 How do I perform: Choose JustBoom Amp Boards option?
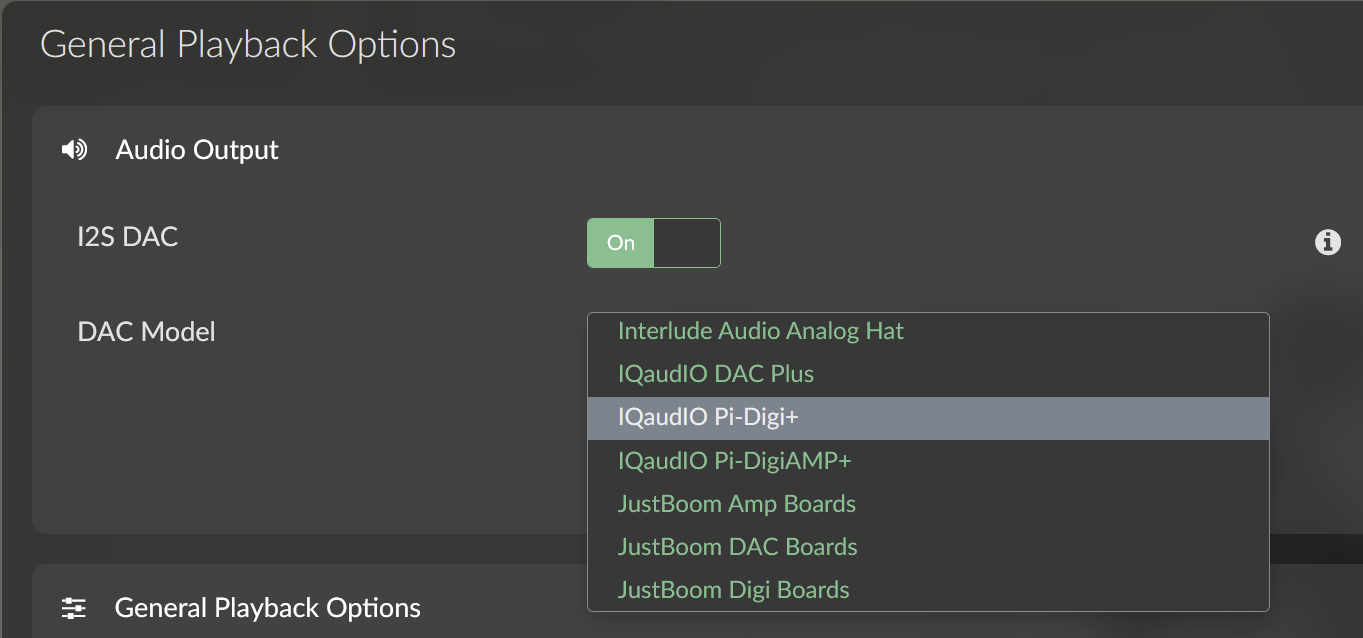coord(736,504)
